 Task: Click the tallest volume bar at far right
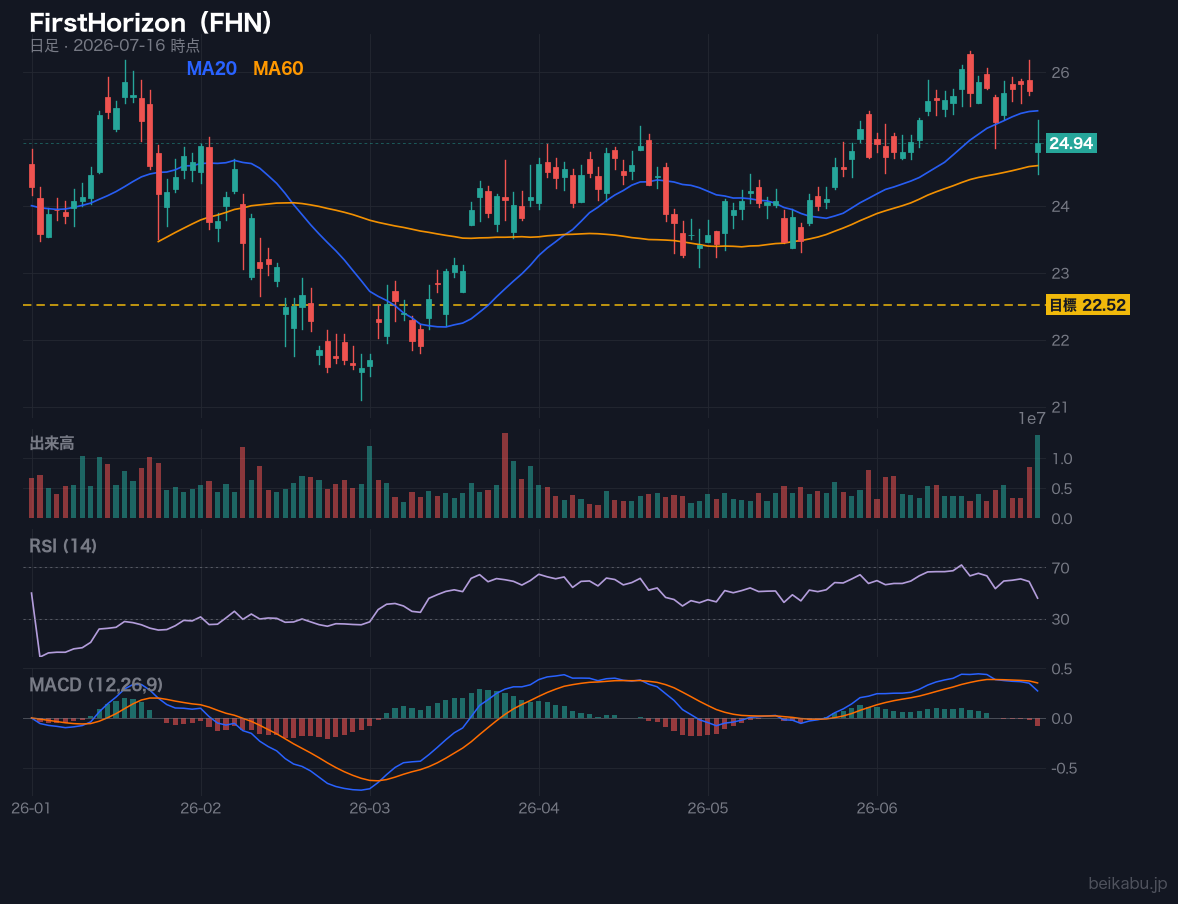tap(1038, 476)
